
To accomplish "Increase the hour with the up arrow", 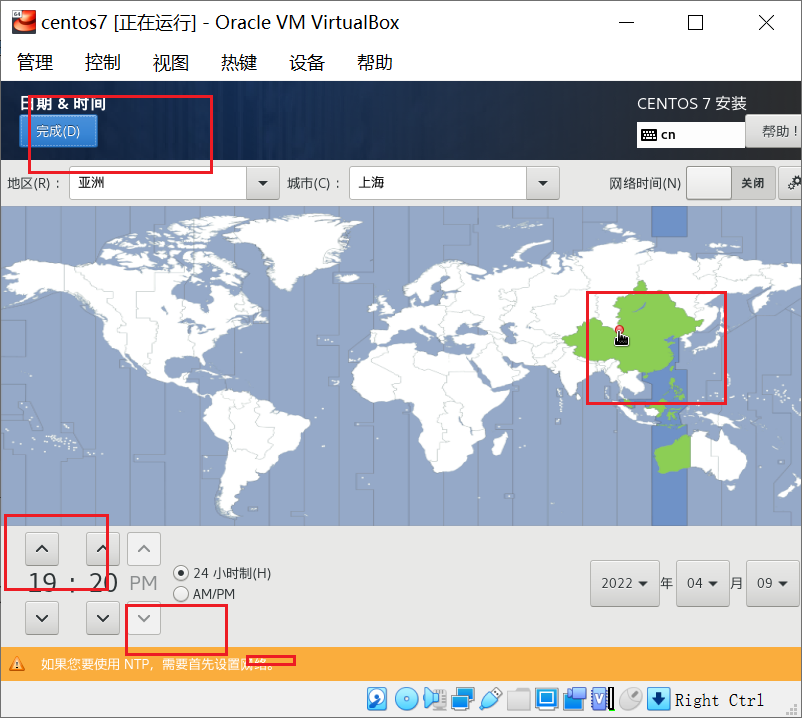I will (42, 549).
